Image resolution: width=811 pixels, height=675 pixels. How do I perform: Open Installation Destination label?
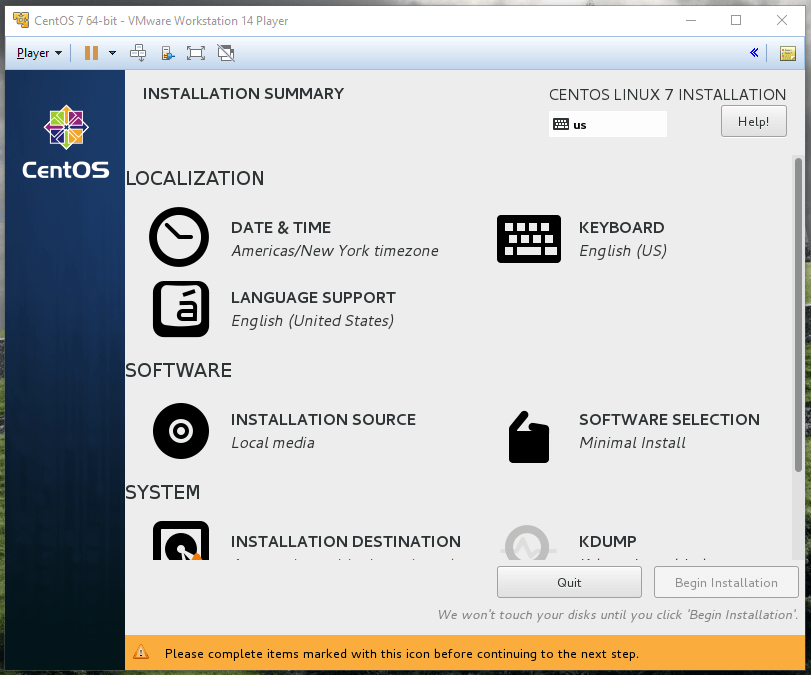pos(346,542)
